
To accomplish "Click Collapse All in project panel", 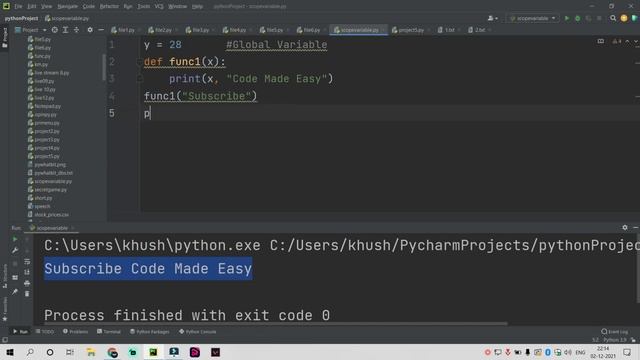I will (x=76, y=30).
